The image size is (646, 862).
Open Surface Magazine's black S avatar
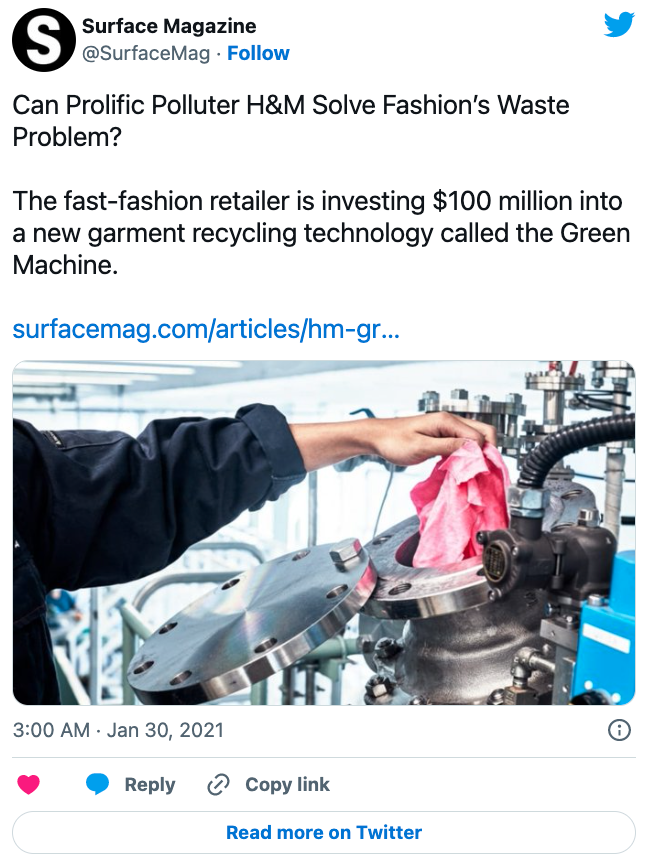pos(44,40)
